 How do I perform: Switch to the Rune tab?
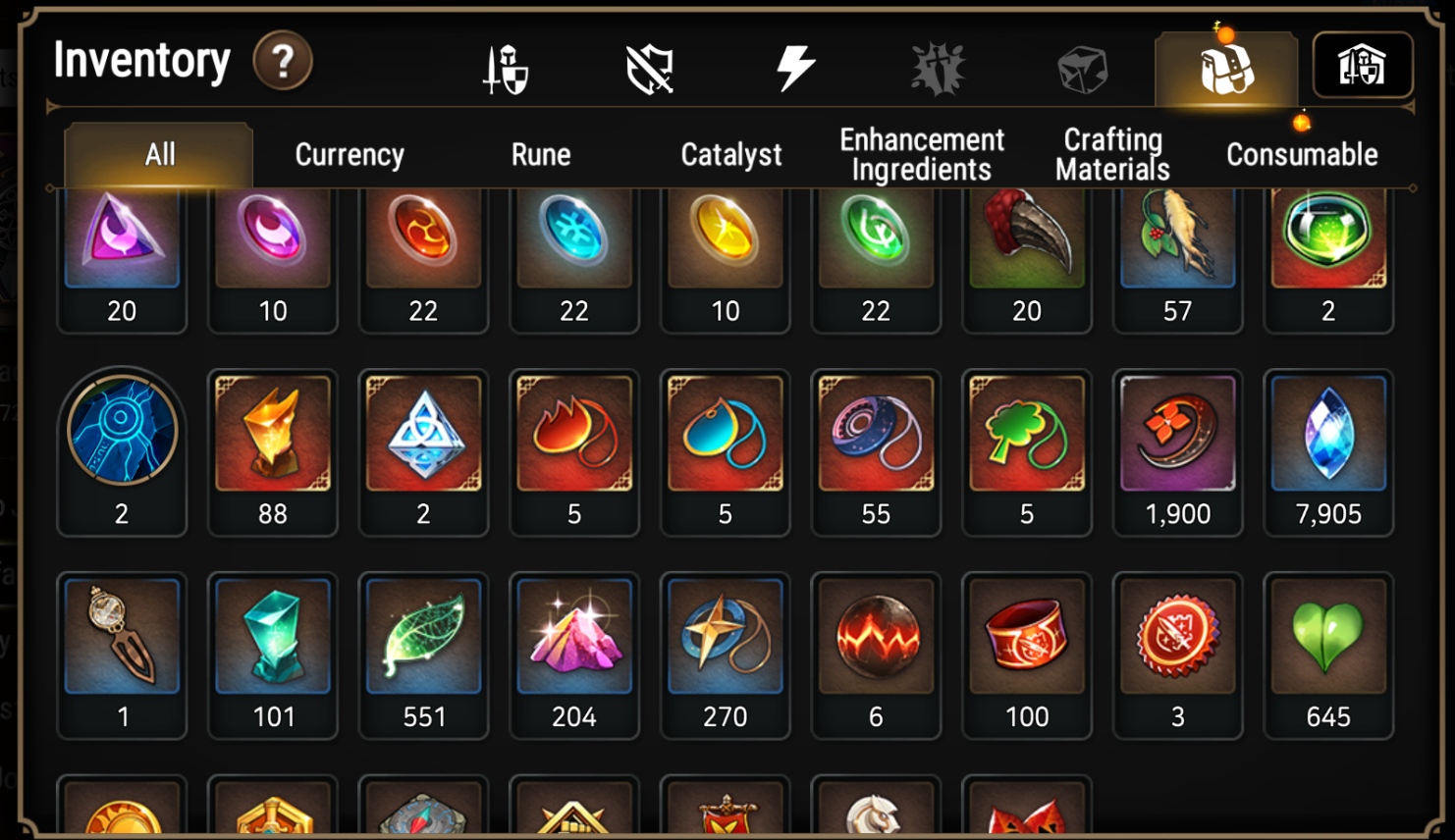click(541, 154)
